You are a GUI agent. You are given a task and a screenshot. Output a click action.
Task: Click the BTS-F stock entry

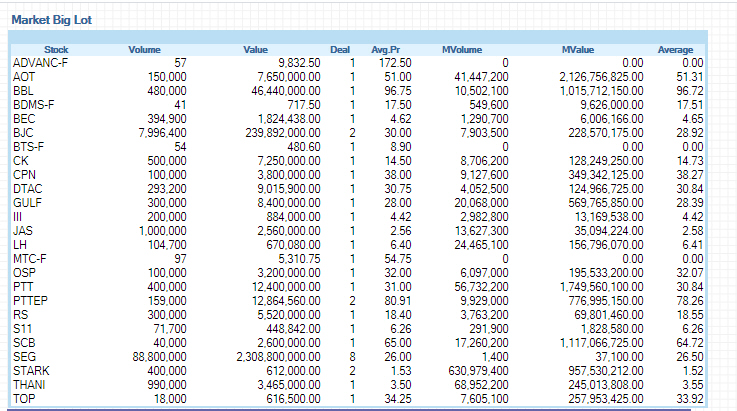coord(28,147)
